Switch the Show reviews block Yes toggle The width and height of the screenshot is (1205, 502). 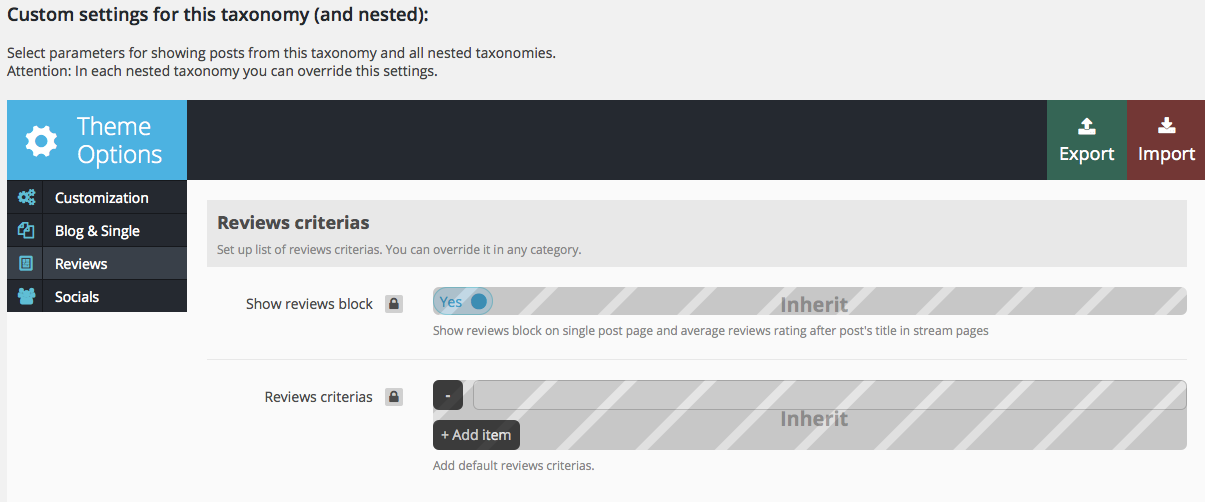pyautogui.click(x=464, y=302)
